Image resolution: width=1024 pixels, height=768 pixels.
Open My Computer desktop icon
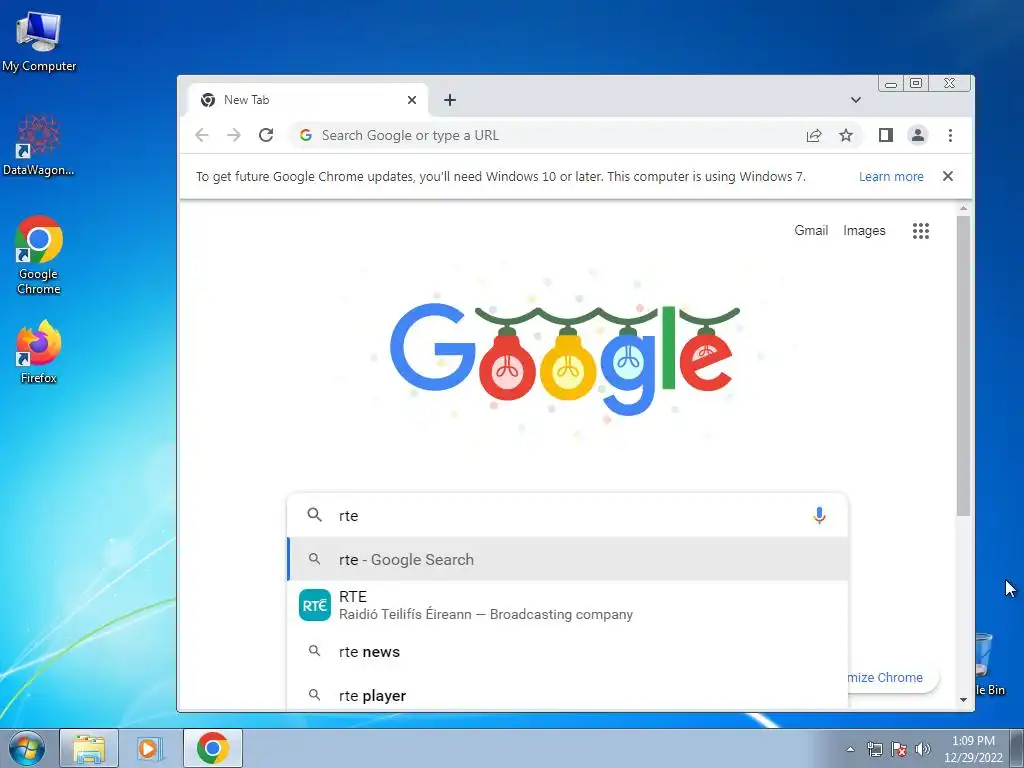point(39,40)
